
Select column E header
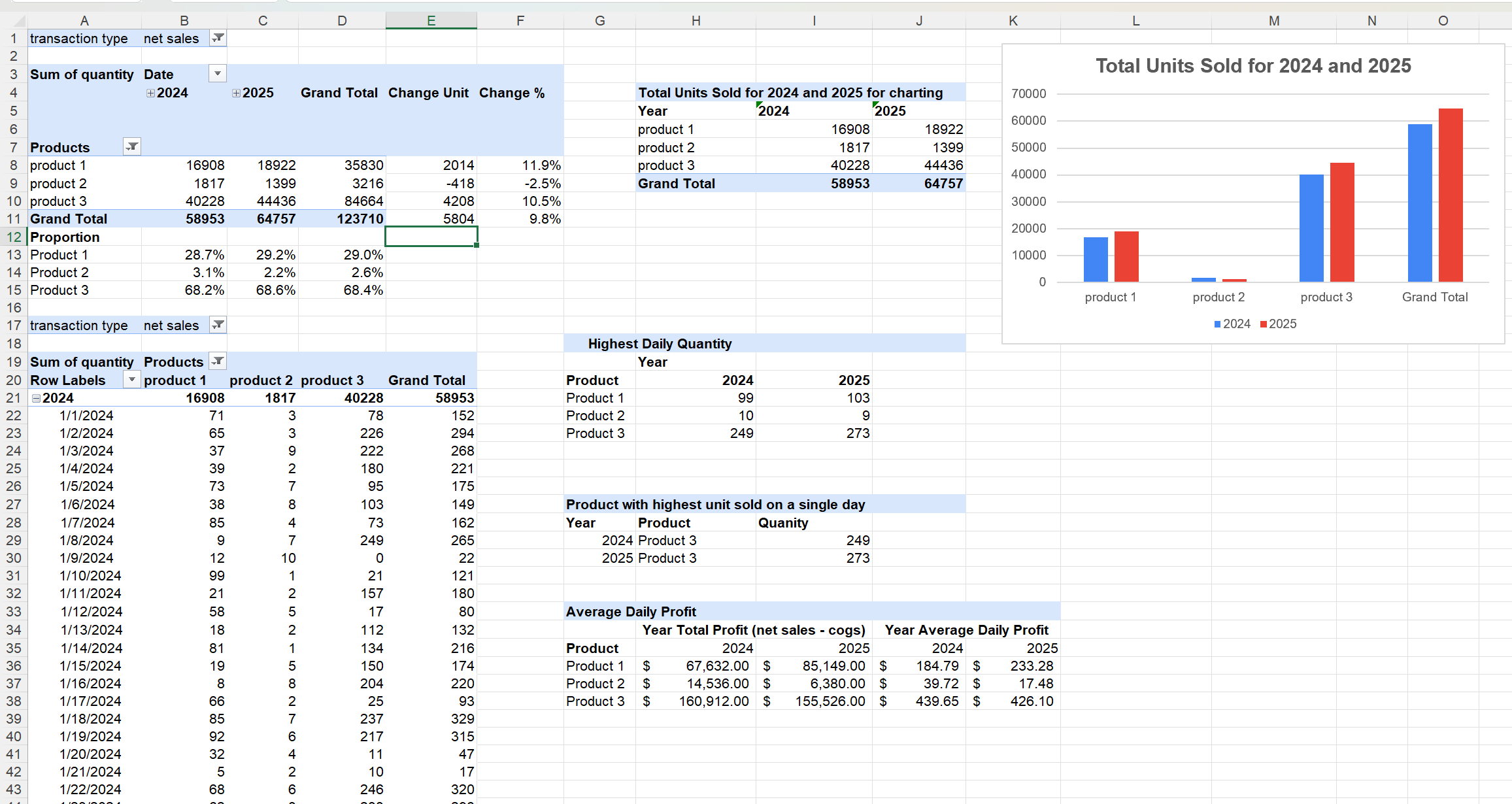click(431, 20)
